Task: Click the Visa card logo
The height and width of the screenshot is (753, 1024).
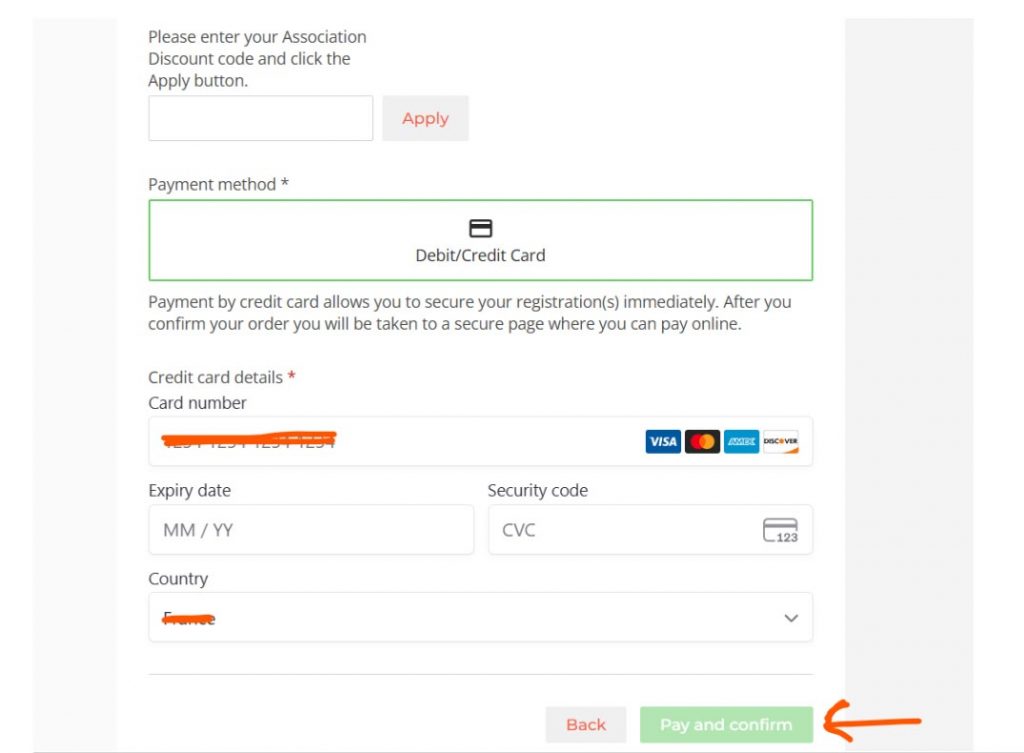Action: coord(662,441)
